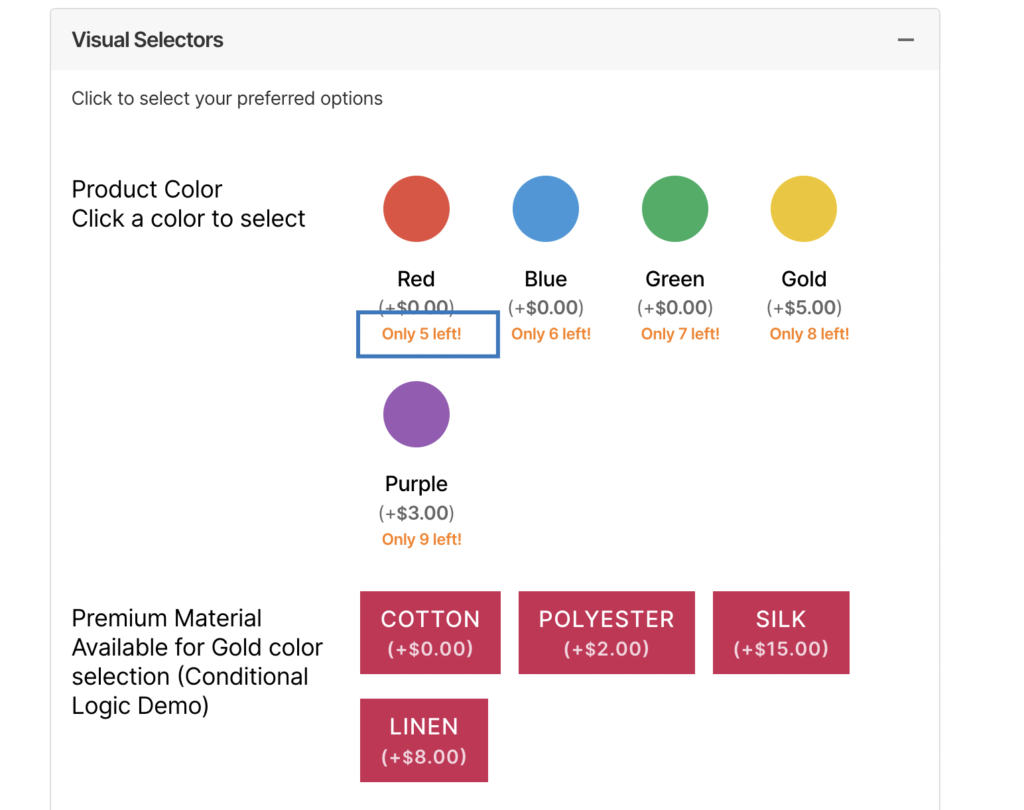The width and height of the screenshot is (1024, 810).
Task: Pick the Green color circle
Action: tap(675, 209)
